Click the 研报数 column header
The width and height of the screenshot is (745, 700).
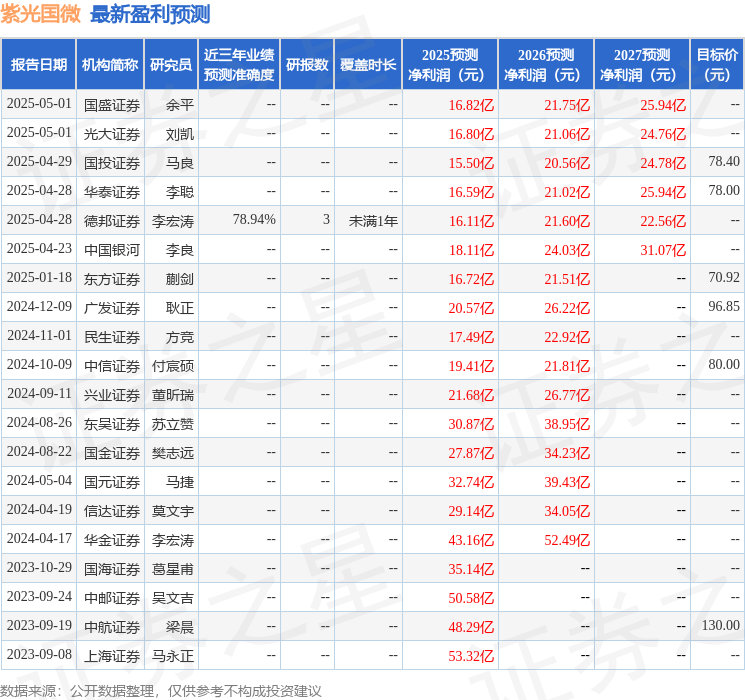point(307,64)
